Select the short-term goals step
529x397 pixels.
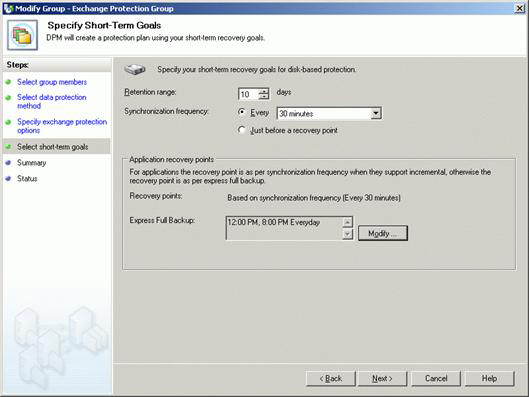pyautogui.click(x=53, y=147)
